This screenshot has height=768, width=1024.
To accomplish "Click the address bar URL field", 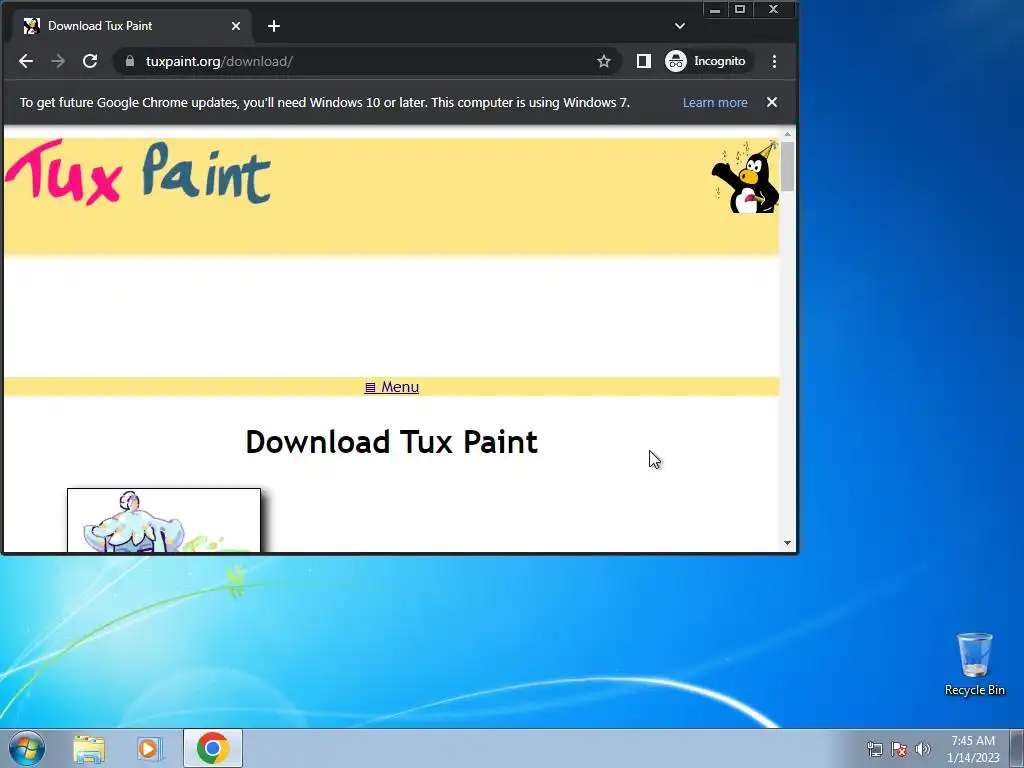I will (x=366, y=61).
